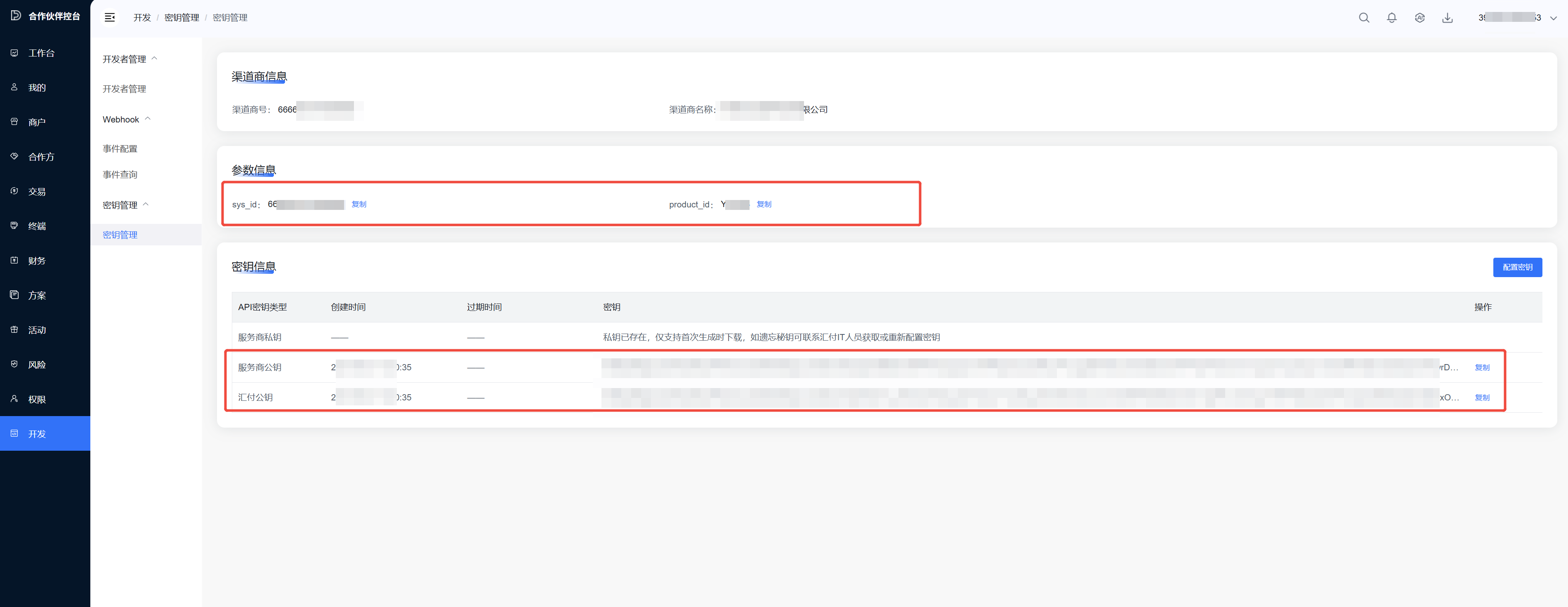The width and height of the screenshot is (1568, 607).
Task: Select the 事件配置 submenu item
Action: [x=120, y=148]
